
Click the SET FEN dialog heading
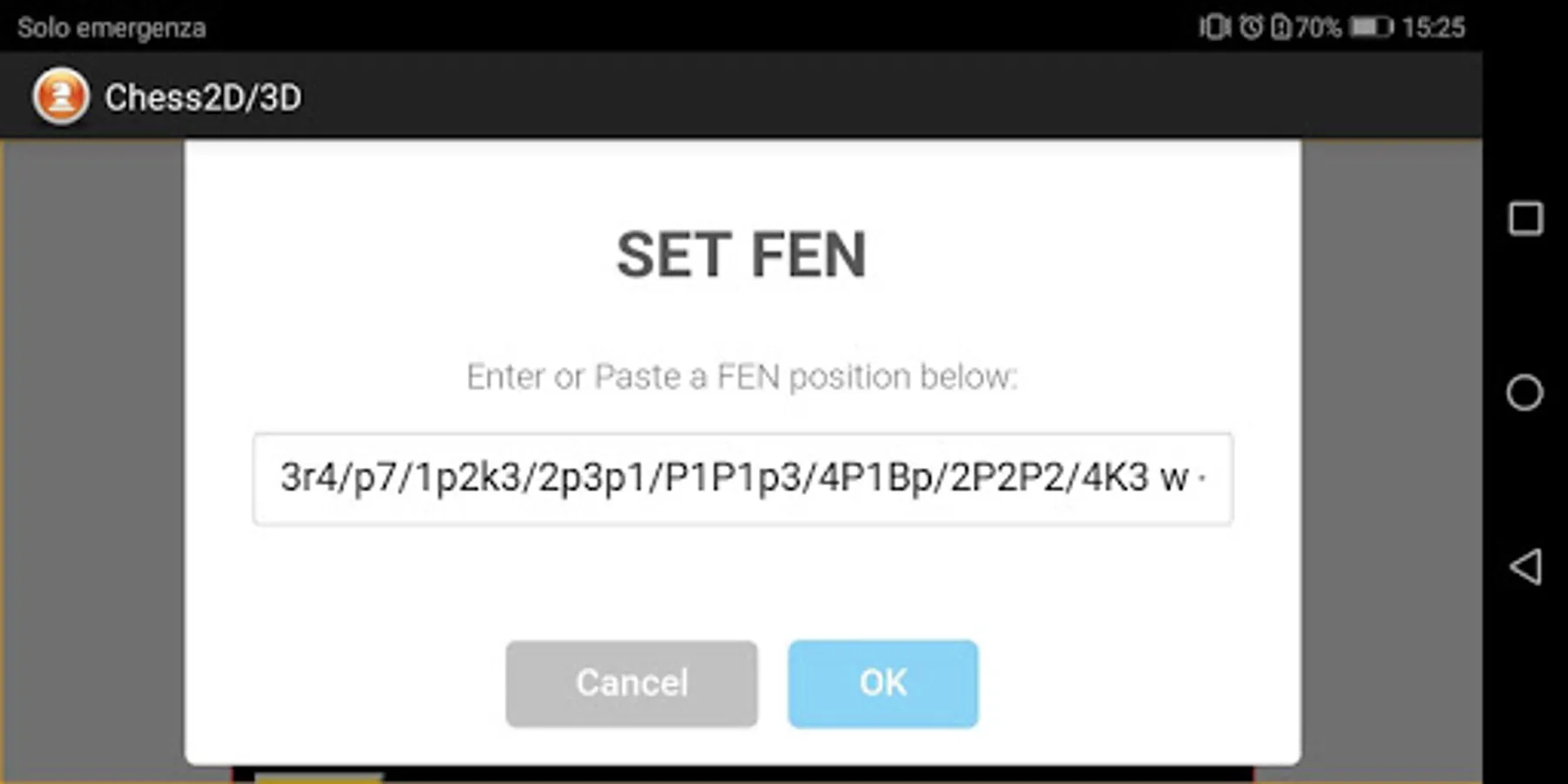741,255
